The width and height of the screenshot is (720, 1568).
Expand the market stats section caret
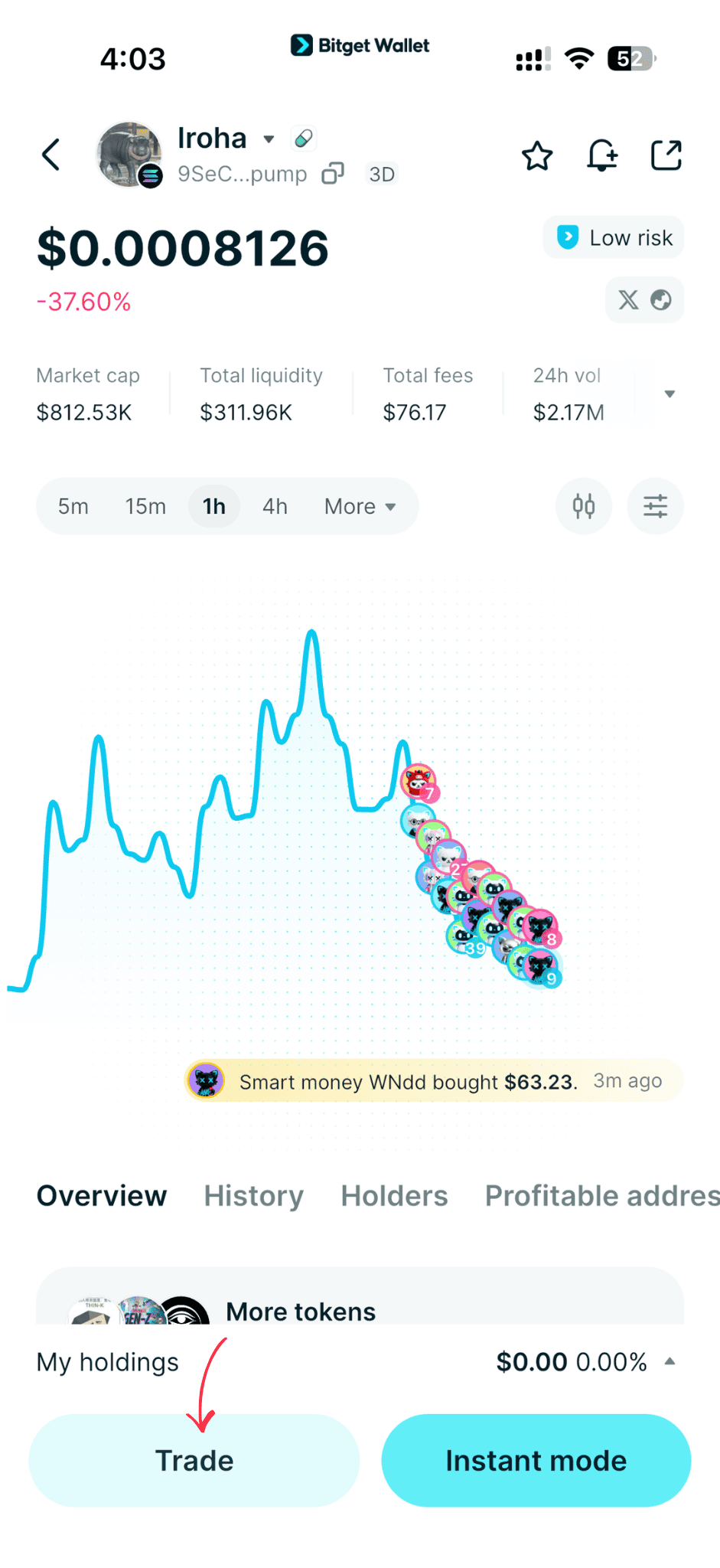click(670, 394)
